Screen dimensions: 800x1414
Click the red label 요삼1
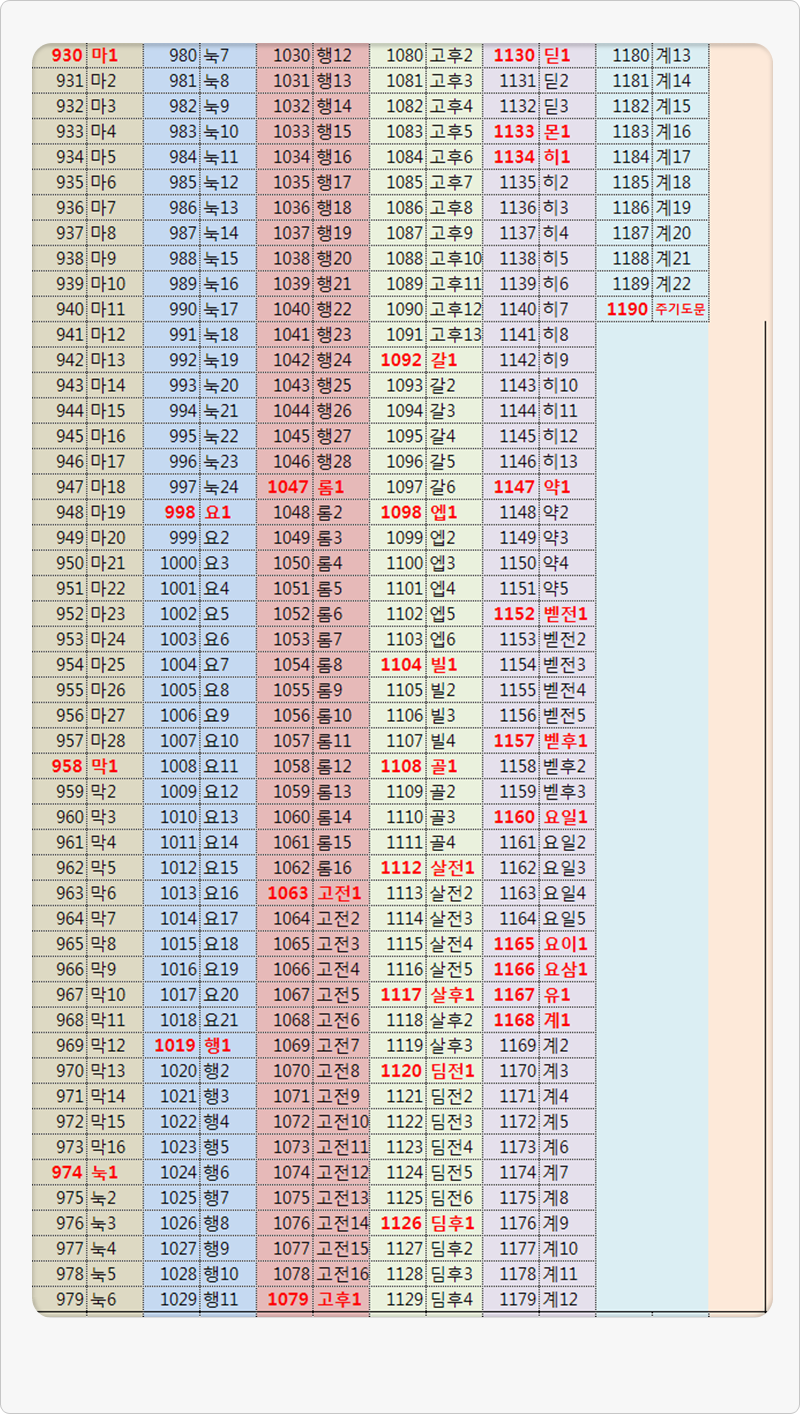click(568, 969)
